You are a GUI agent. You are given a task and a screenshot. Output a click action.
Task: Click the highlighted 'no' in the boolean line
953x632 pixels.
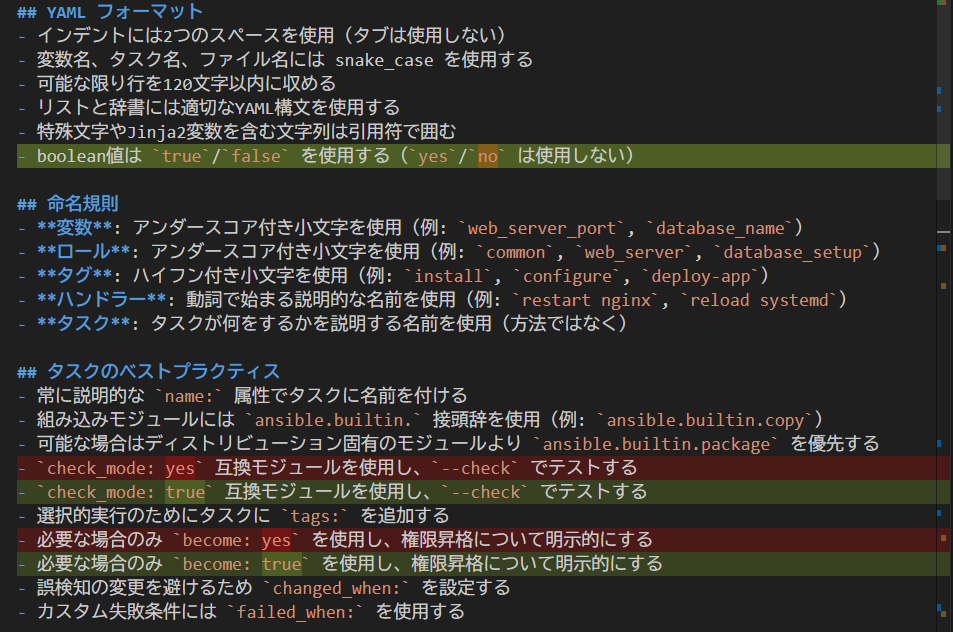coord(487,156)
